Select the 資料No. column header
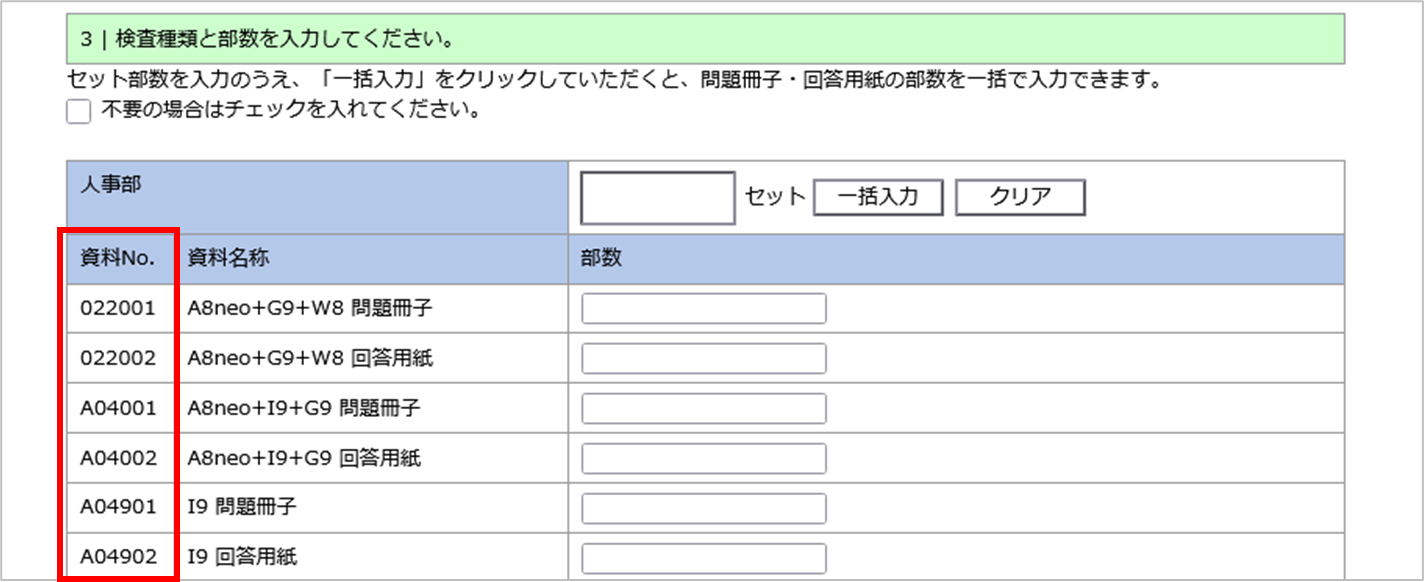Viewport: 1424px width, 582px height. point(118,259)
